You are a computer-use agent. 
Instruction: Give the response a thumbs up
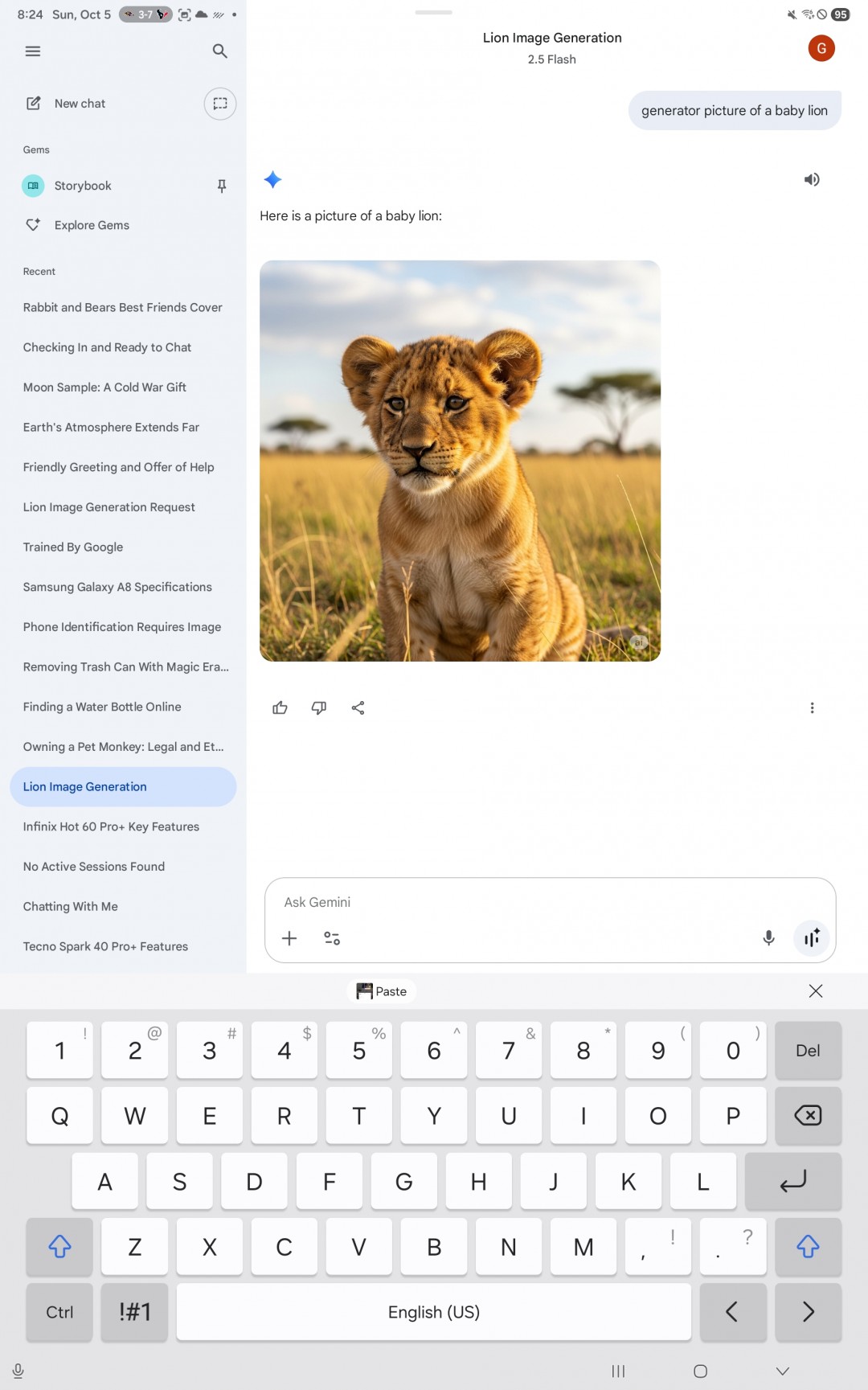280,708
